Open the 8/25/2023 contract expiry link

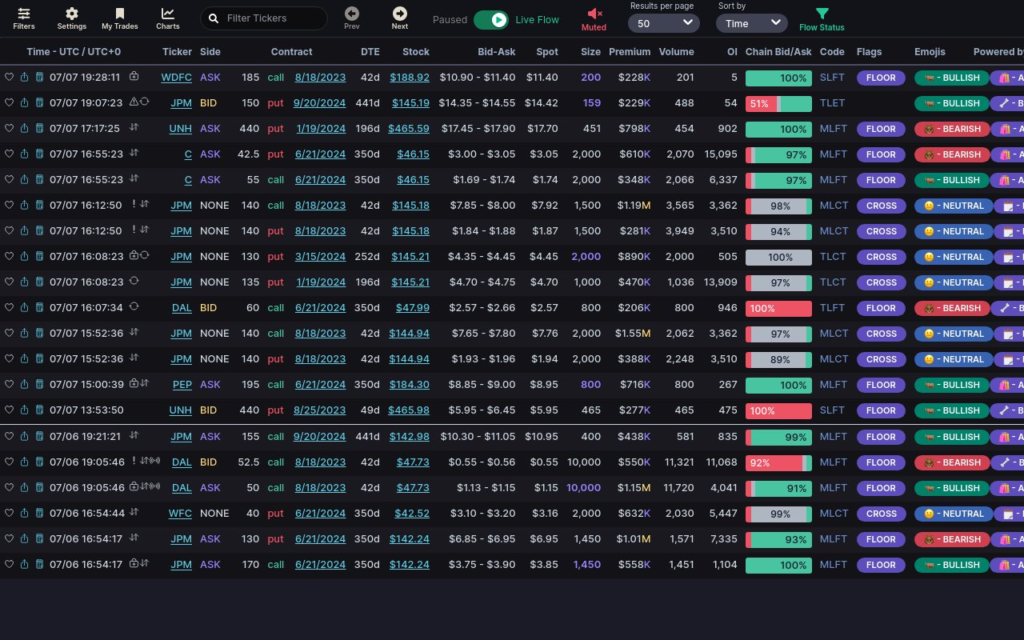[x=319, y=410]
